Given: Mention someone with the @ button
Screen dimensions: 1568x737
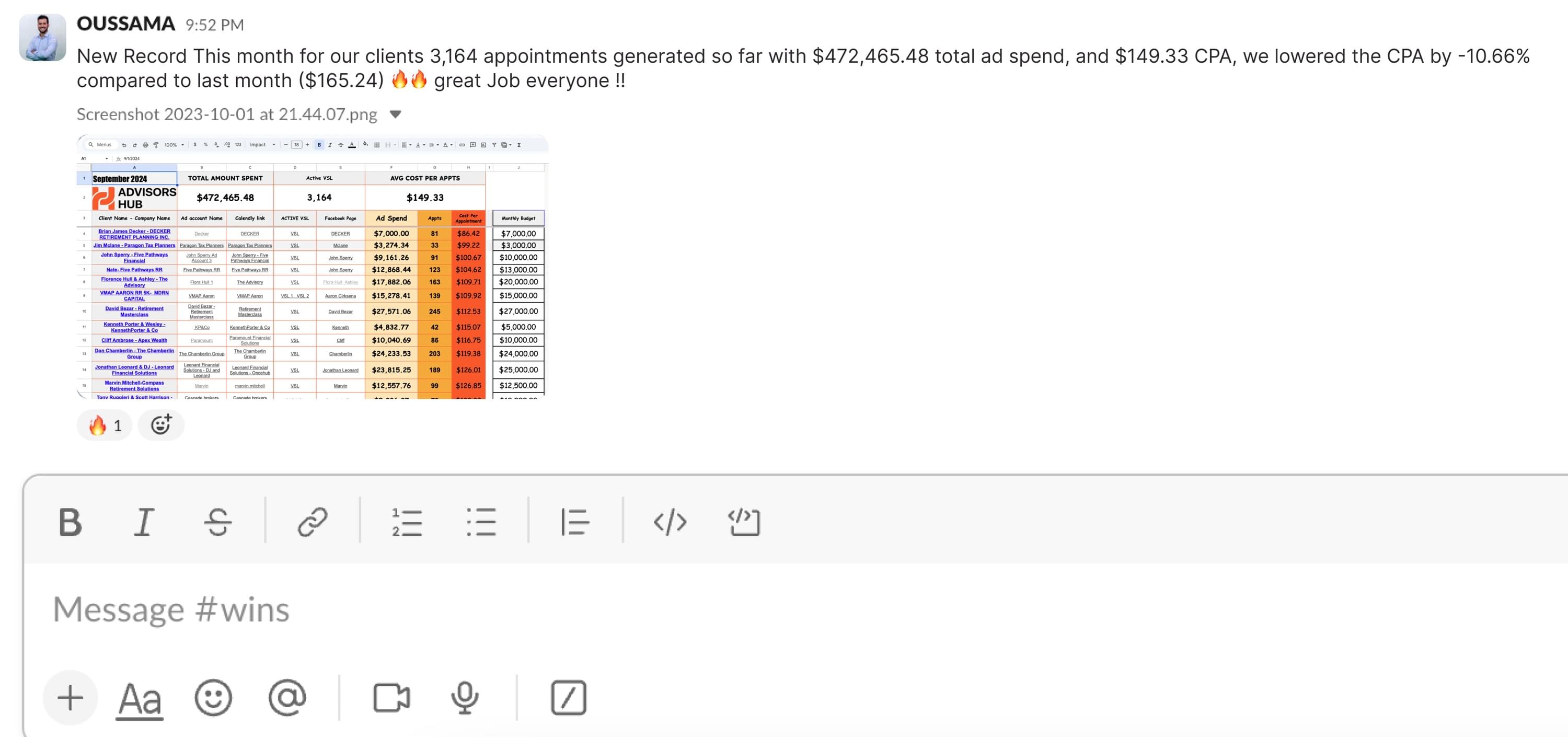Looking at the screenshot, I should (287, 697).
